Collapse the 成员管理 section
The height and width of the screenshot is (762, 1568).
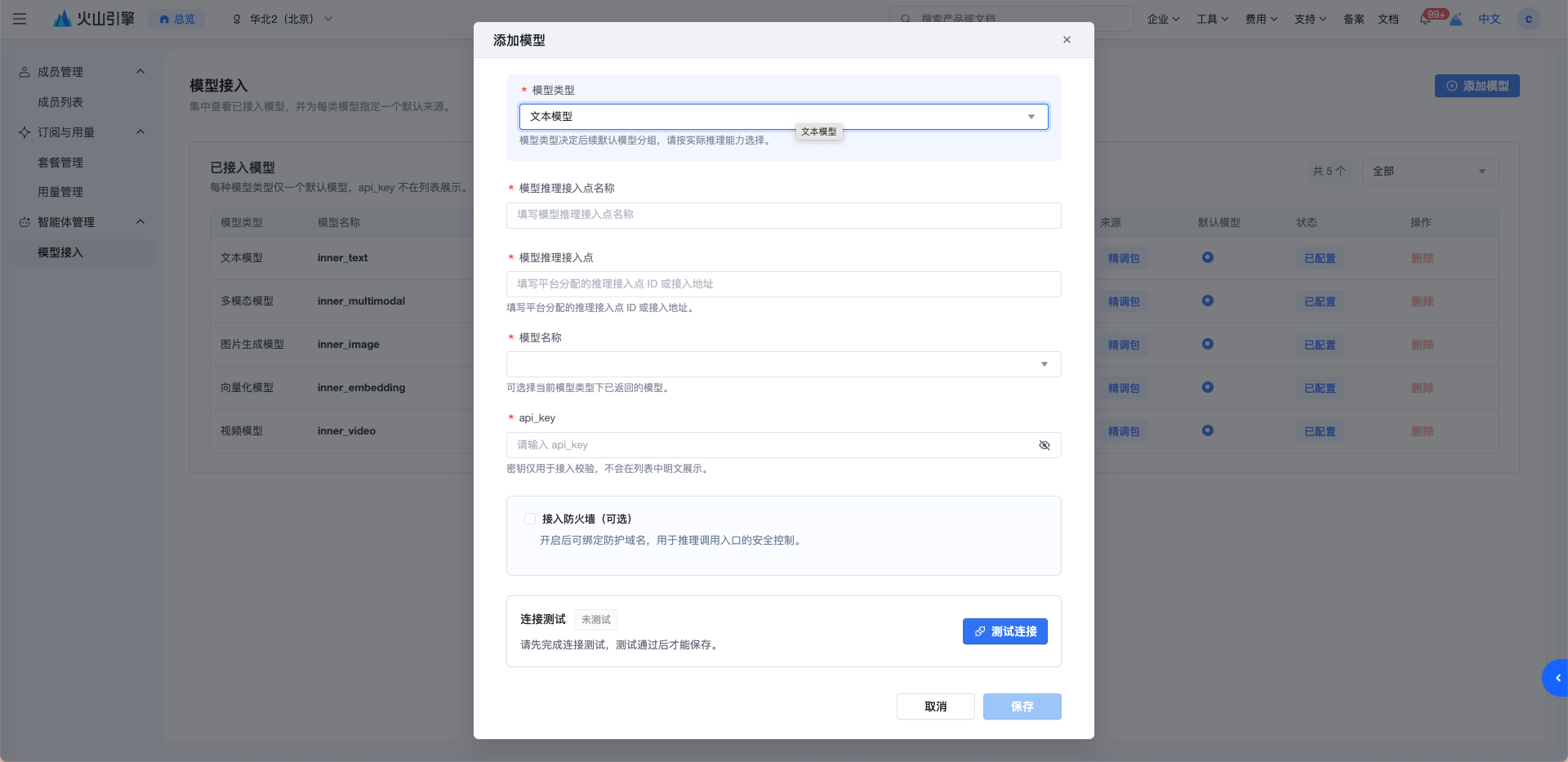(x=140, y=72)
